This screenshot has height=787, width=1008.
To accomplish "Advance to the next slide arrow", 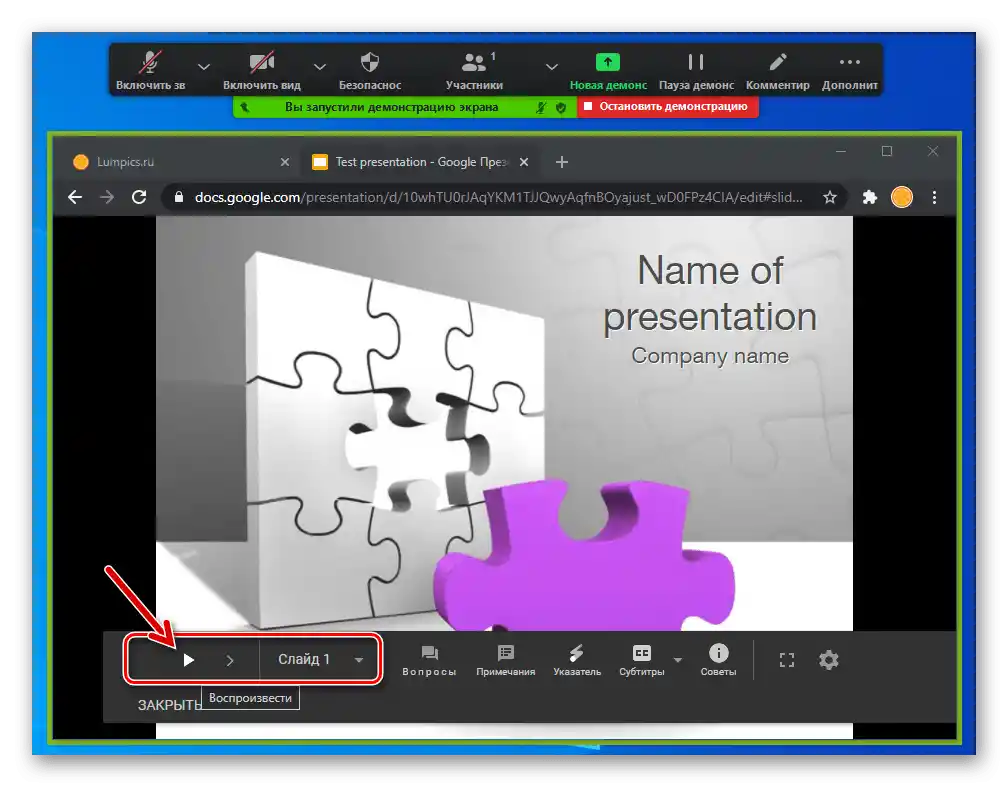I will [230, 660].
